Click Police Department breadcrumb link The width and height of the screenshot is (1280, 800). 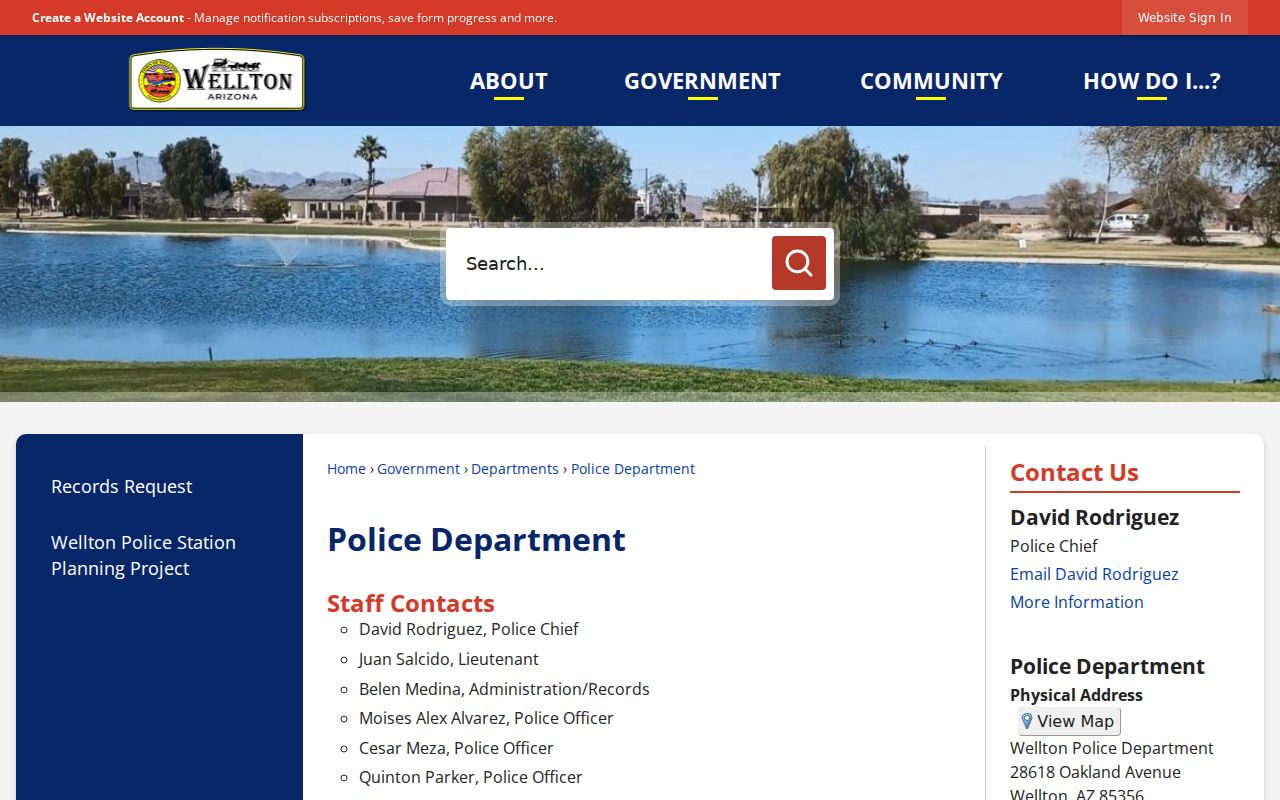pyautogui.click(x=633, y=469)
